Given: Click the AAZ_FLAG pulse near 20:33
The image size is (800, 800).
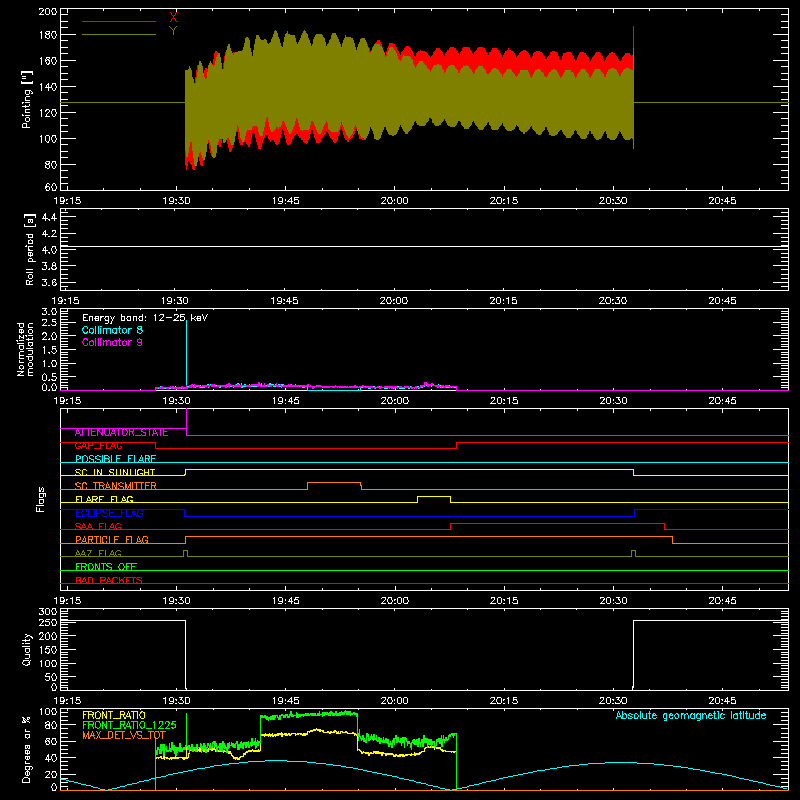Looking at the screenshot, I should (x=633, y=552).
